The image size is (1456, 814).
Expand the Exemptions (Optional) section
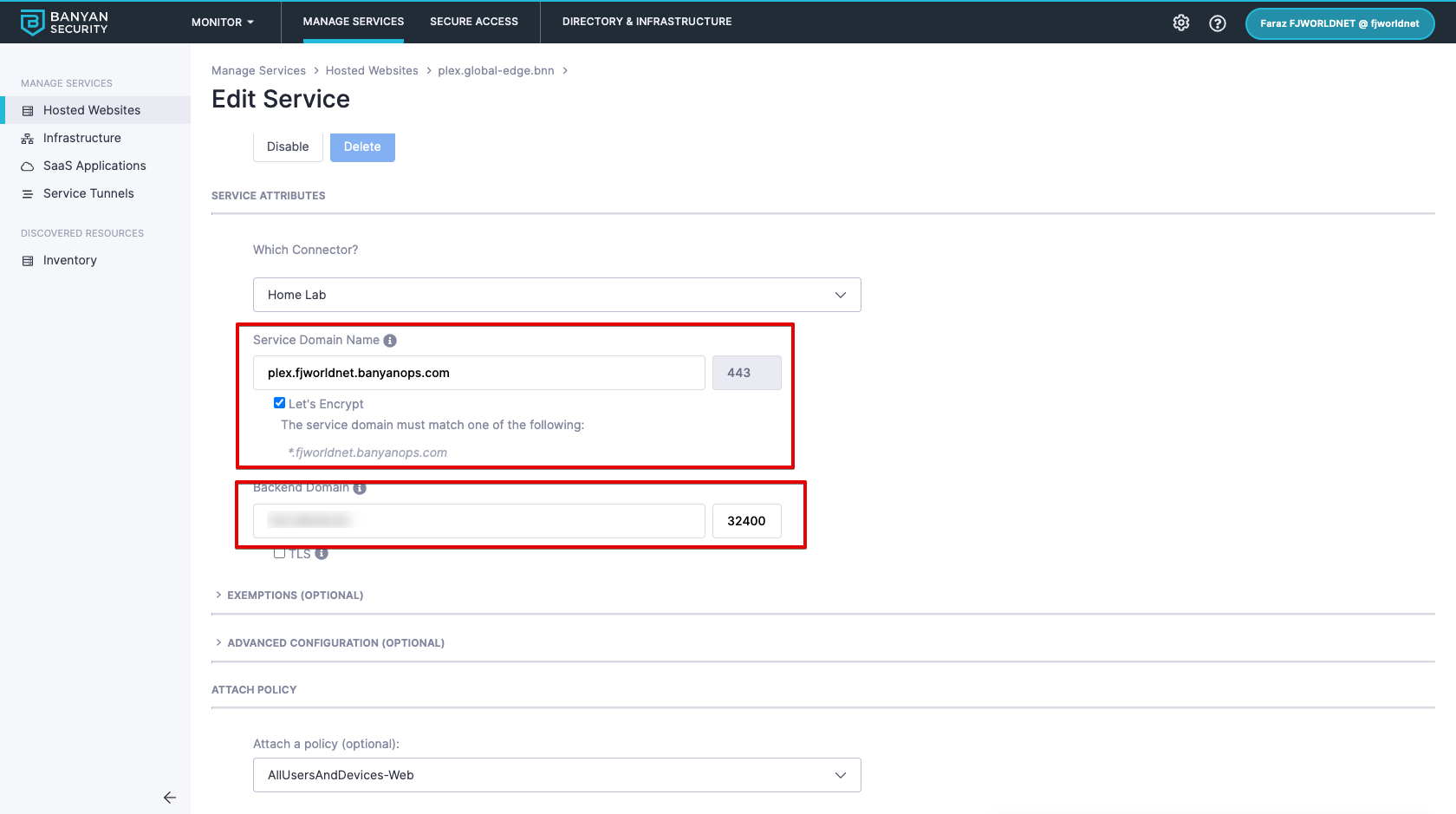(295, 596)
